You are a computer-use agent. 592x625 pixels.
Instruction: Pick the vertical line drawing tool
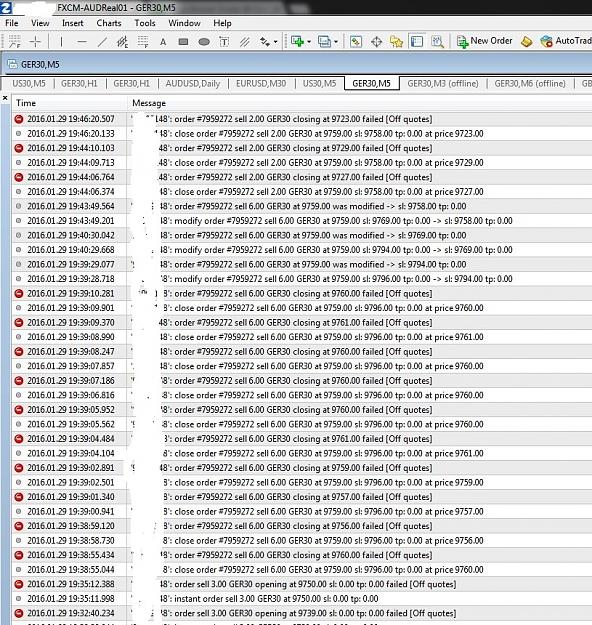point(61,41)
